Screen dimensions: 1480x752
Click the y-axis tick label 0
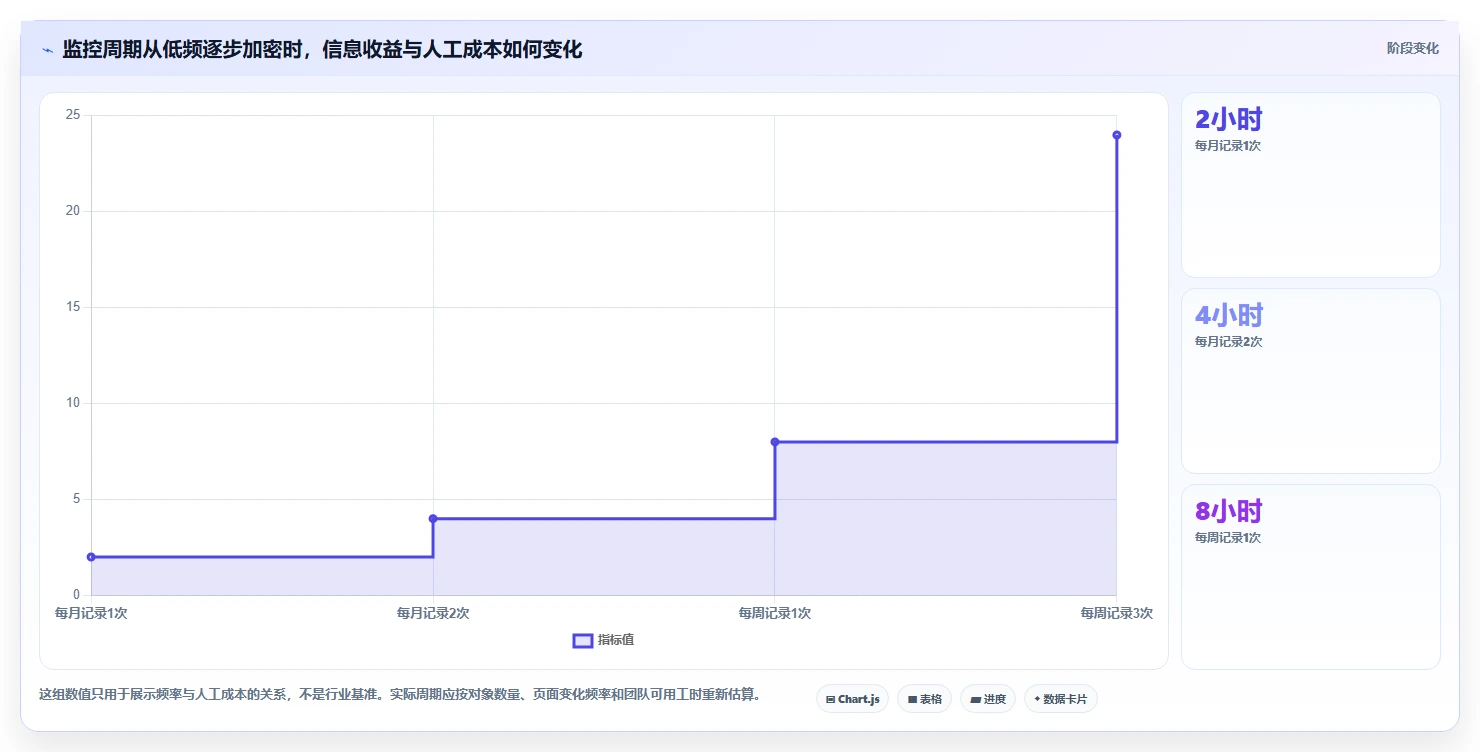[76, 595]
